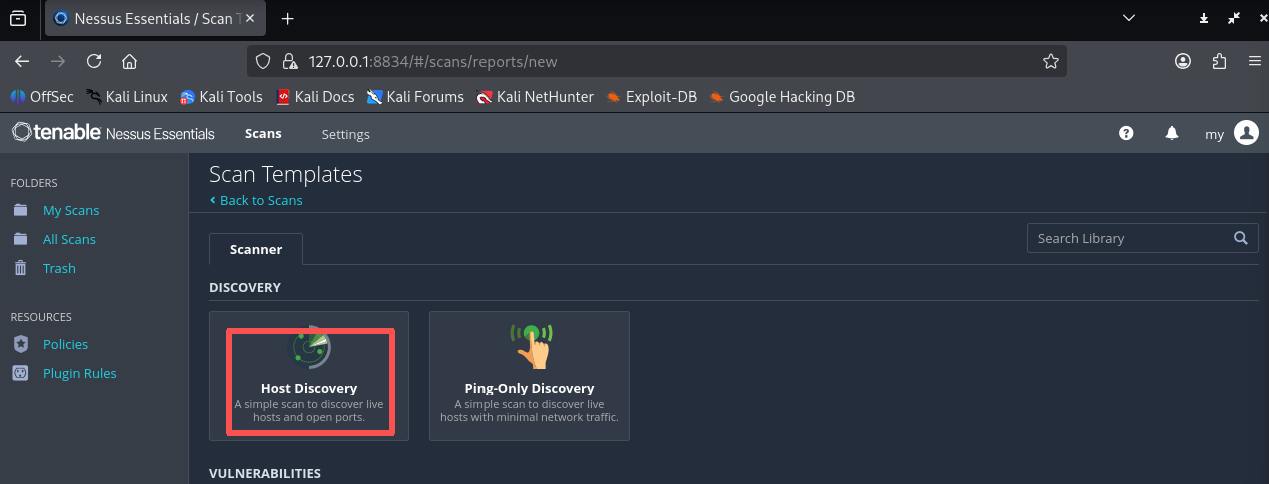Open the Firefox extensions puzzle icon
Viewport: 1269px width, 484px height.
pos(1219,61)
